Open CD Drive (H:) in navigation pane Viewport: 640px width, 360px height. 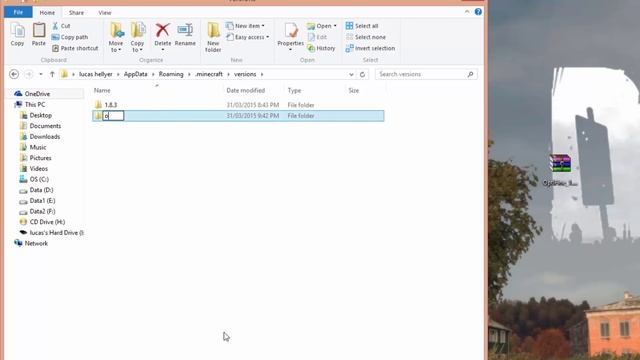click(x=47, y=222)
